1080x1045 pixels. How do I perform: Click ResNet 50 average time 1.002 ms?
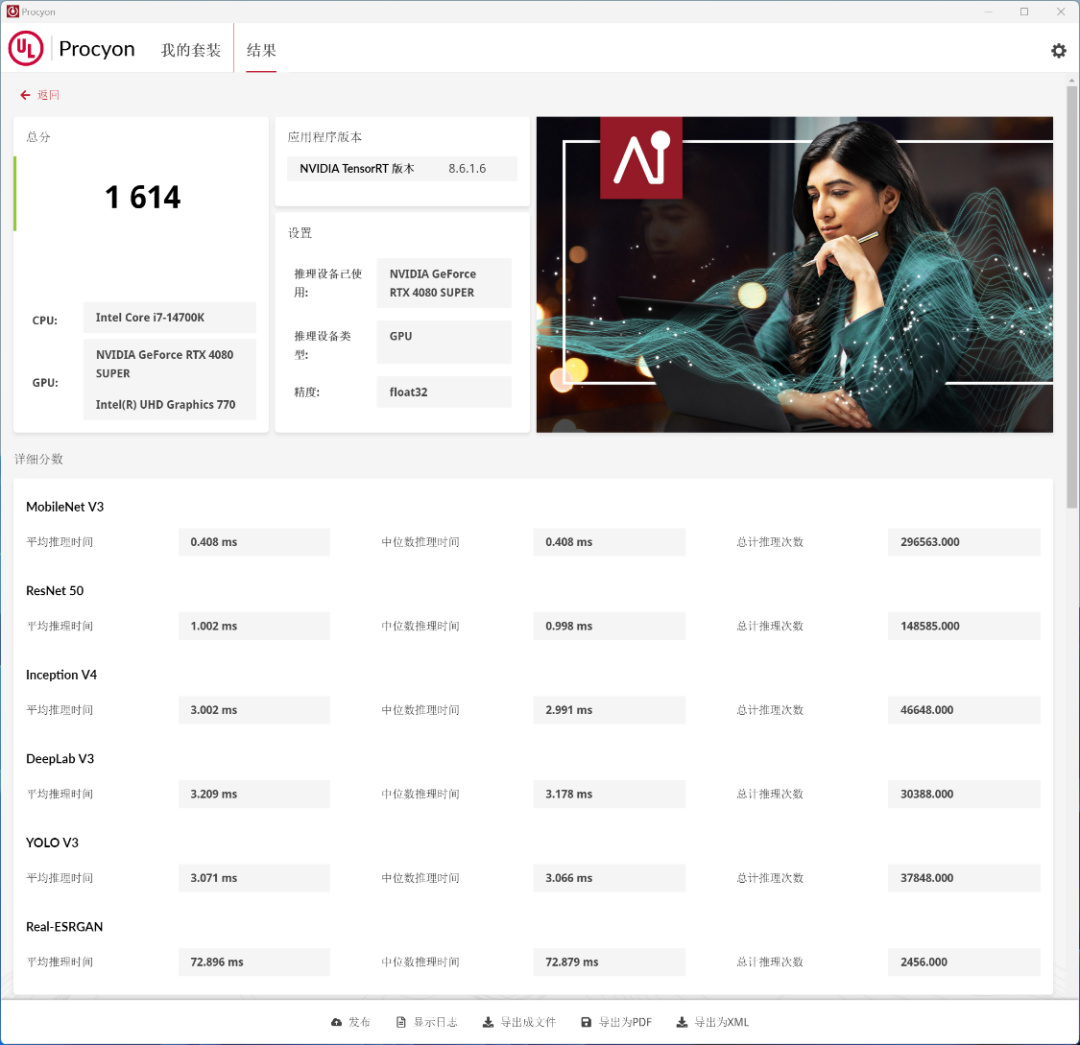(253, 626)
